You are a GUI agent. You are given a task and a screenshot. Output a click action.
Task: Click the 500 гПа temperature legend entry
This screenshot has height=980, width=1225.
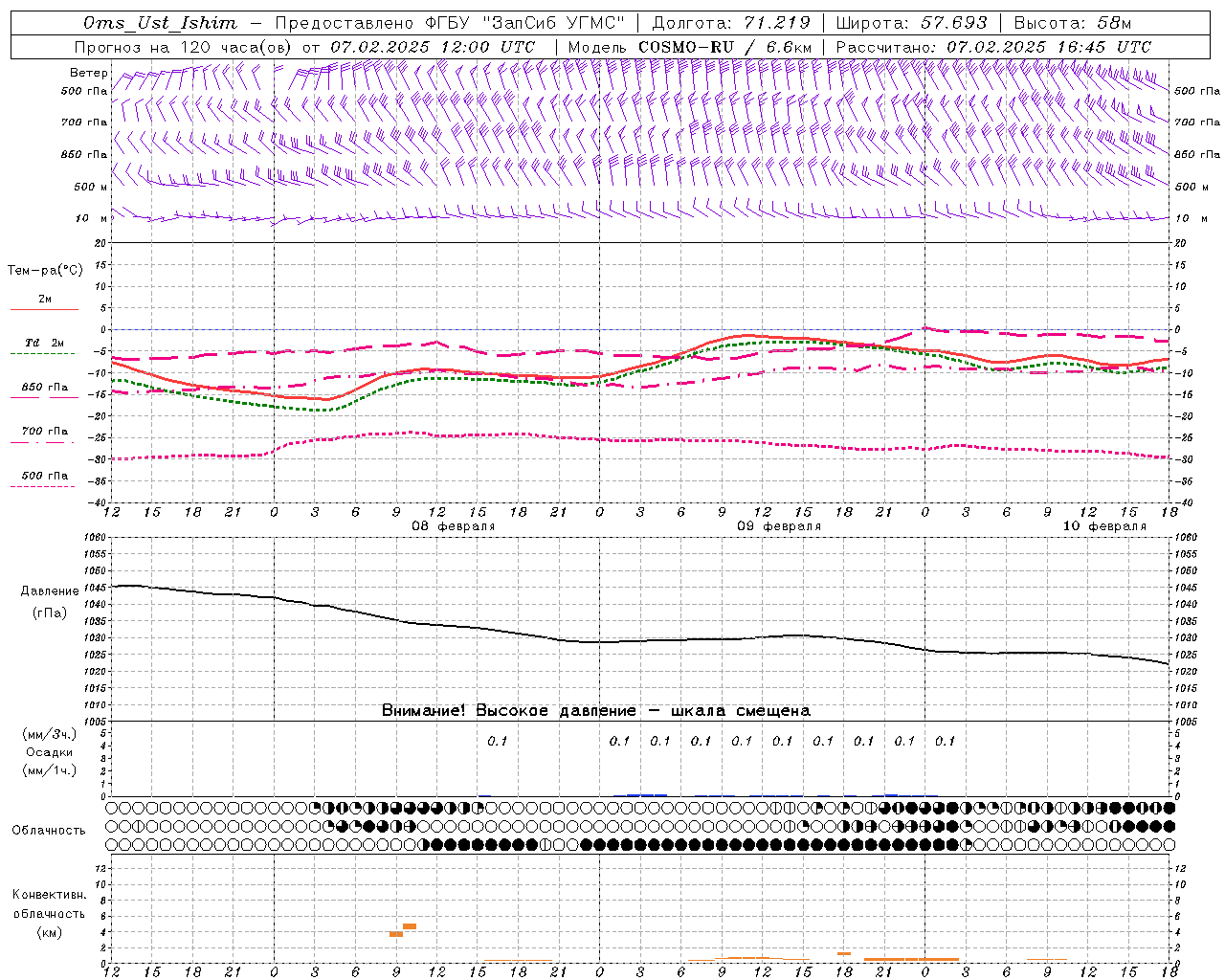tap(45, 476)
